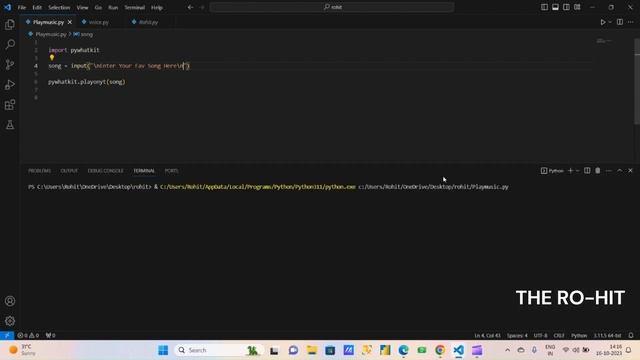The width and height of the screenshot is (640, 360).
Task: Switch to the Playmusic.py editor tab
Action: tap(48, 22)
